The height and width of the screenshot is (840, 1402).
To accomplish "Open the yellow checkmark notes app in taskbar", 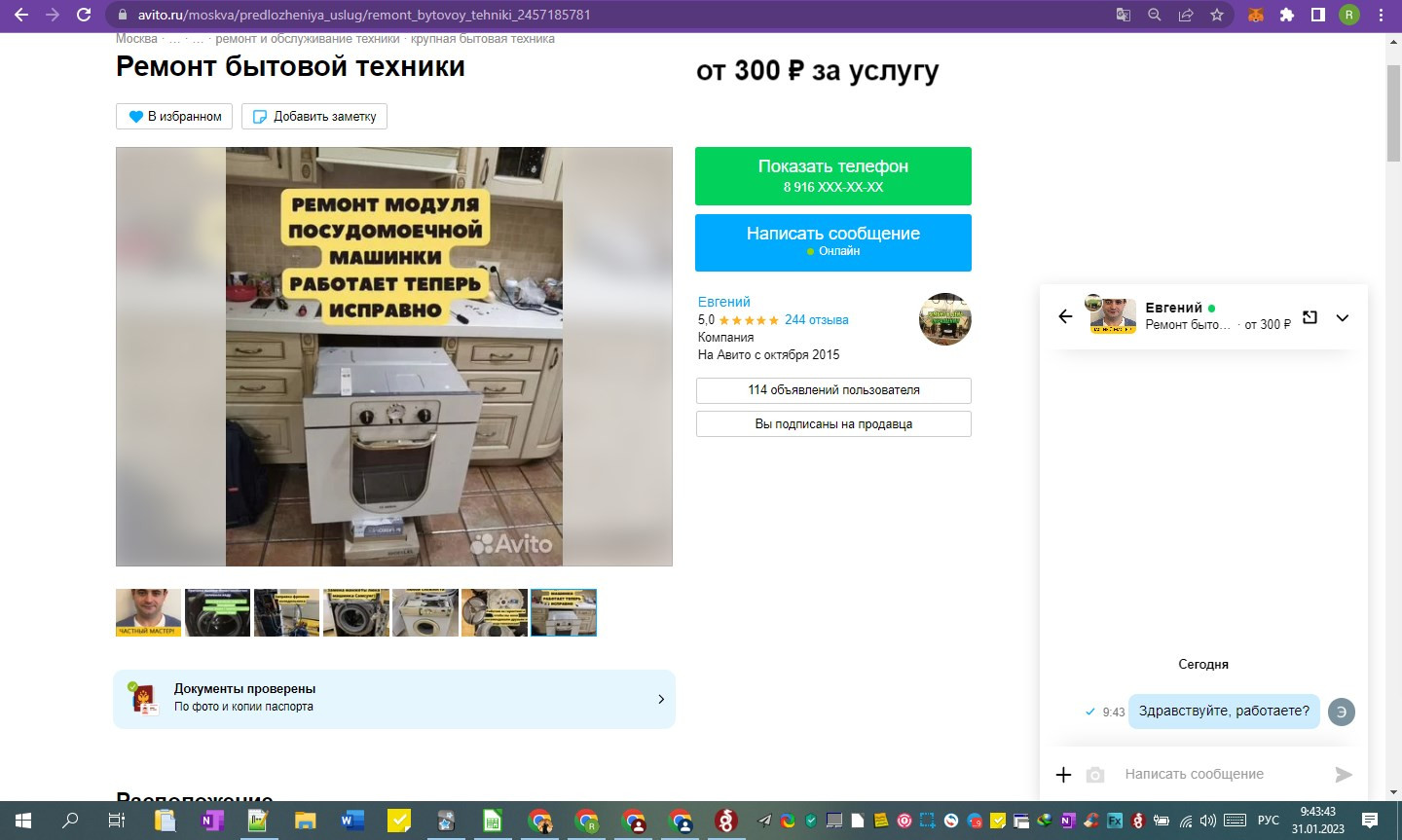I will 398,821.
